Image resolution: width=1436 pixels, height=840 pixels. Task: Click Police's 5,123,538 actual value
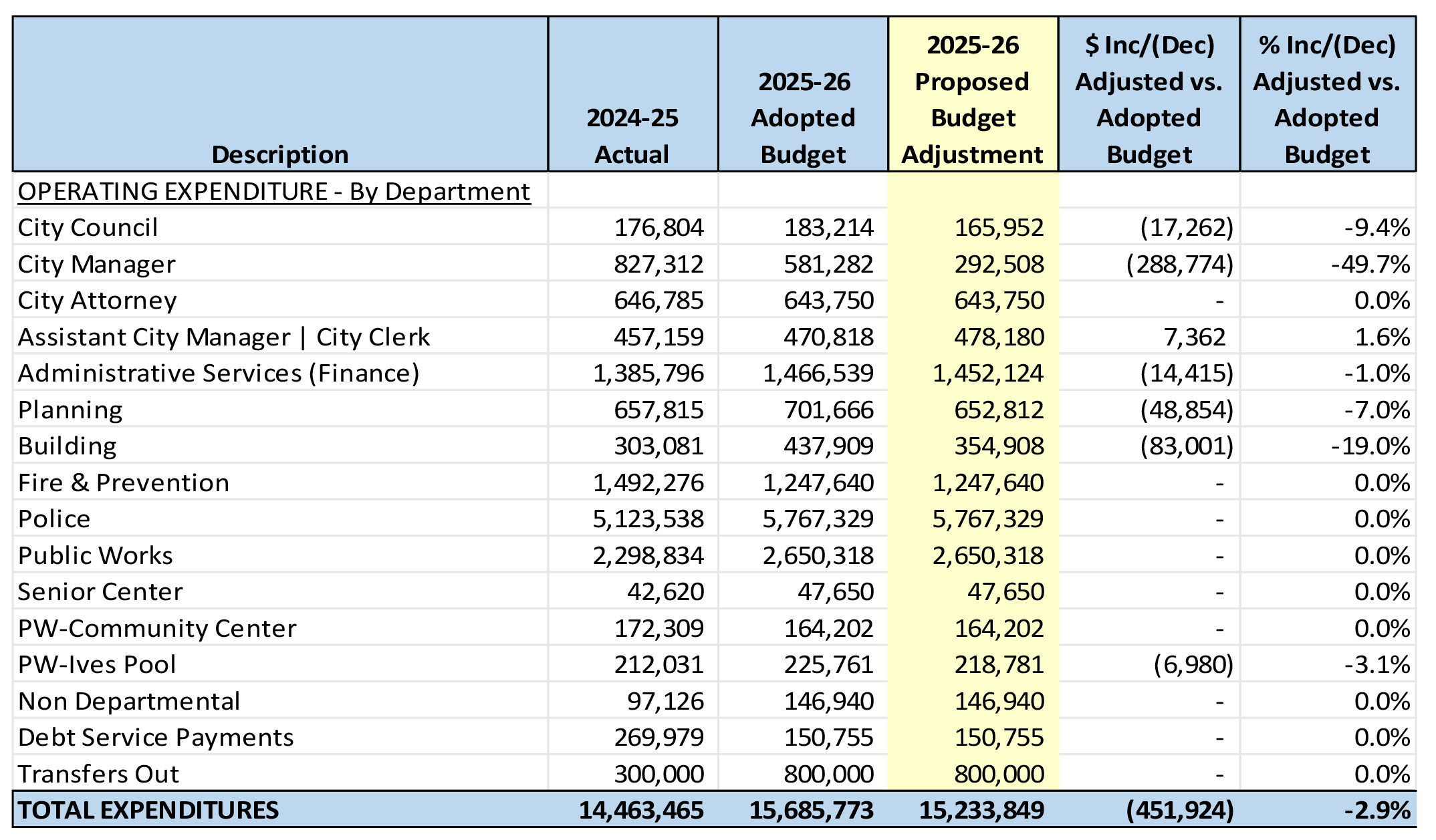coord(648,519)
